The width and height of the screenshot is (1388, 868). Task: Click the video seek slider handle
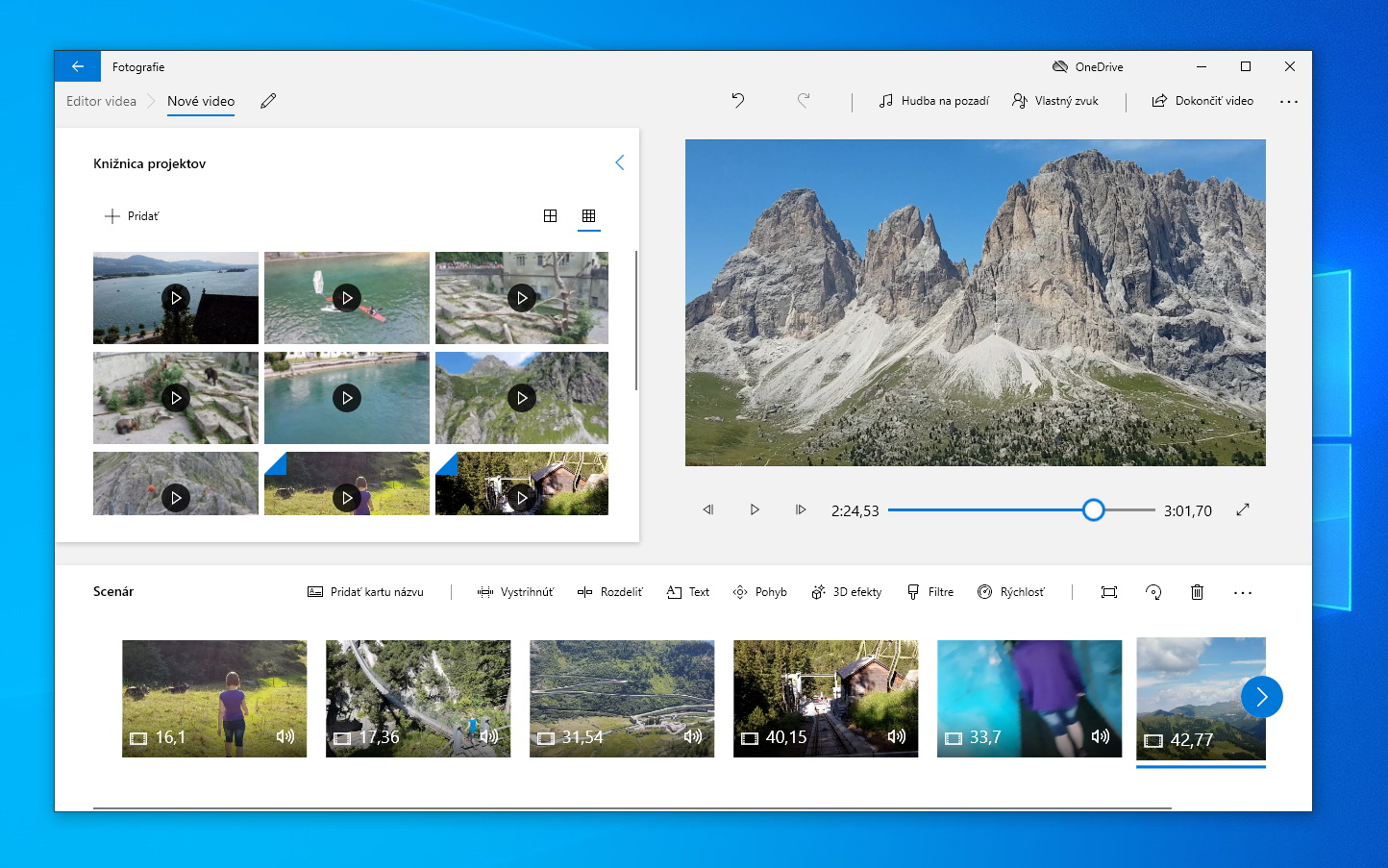click(x=1093, y=510)
